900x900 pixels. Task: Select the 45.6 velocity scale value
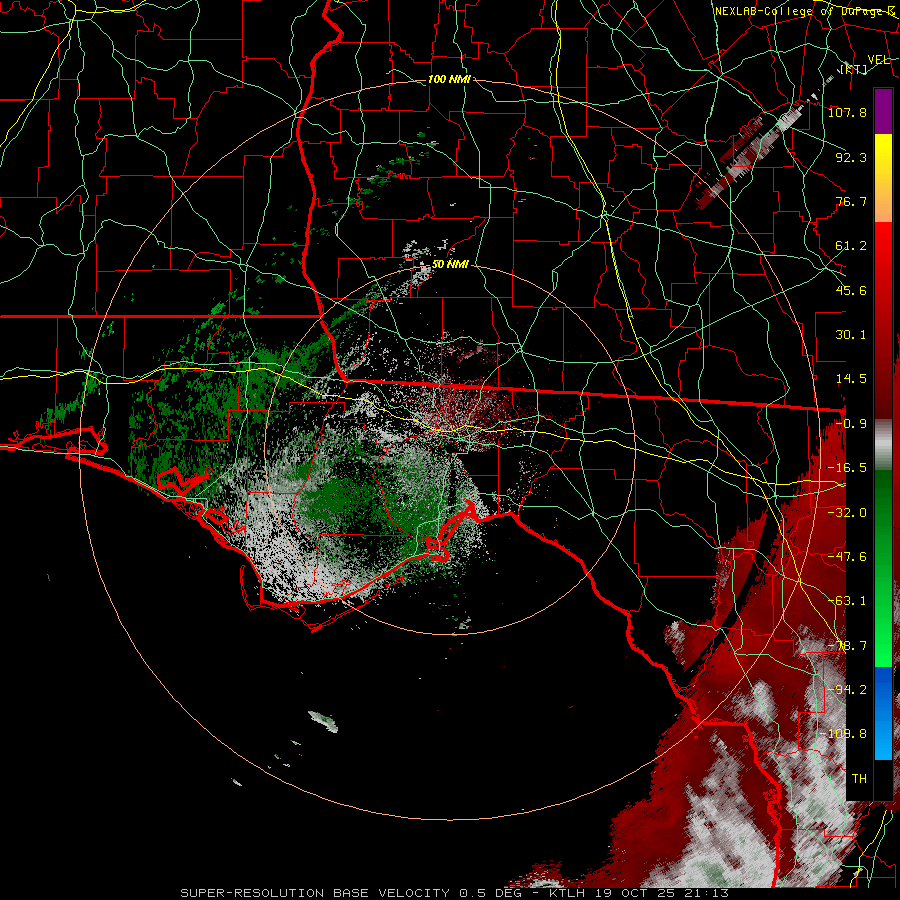(x=851, y=290)
